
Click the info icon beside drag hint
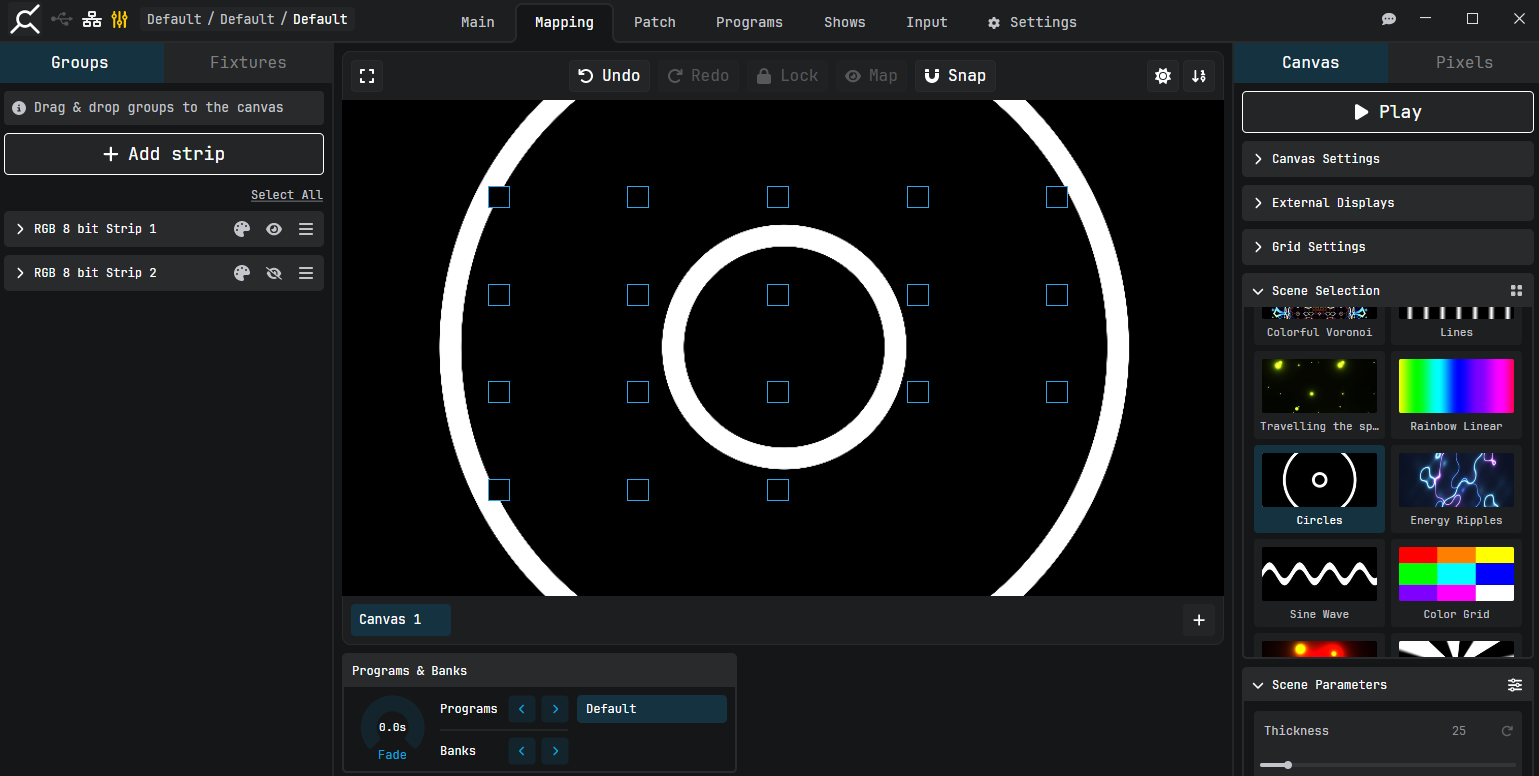(x=19, y=108)
